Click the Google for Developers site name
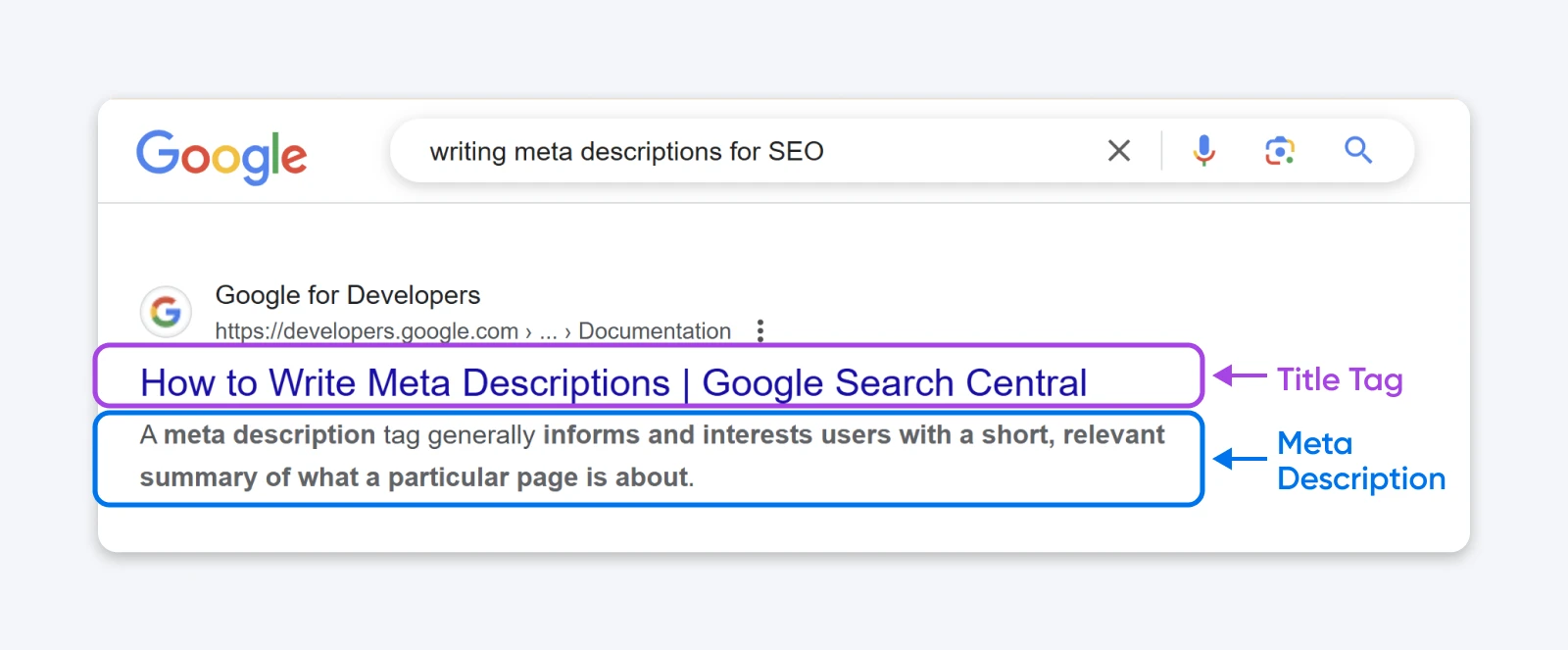Viewport: 1568px width, 650px height. [x=348, y=295]
